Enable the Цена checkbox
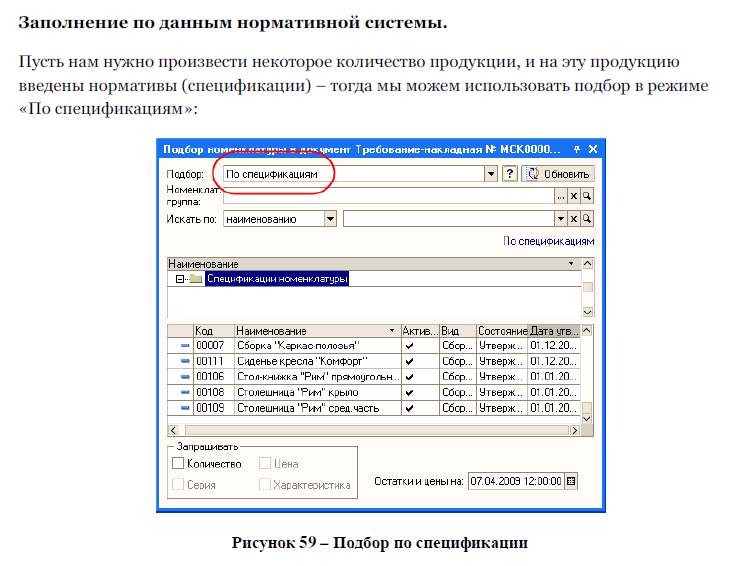744x566 pixels. [265, 463]
